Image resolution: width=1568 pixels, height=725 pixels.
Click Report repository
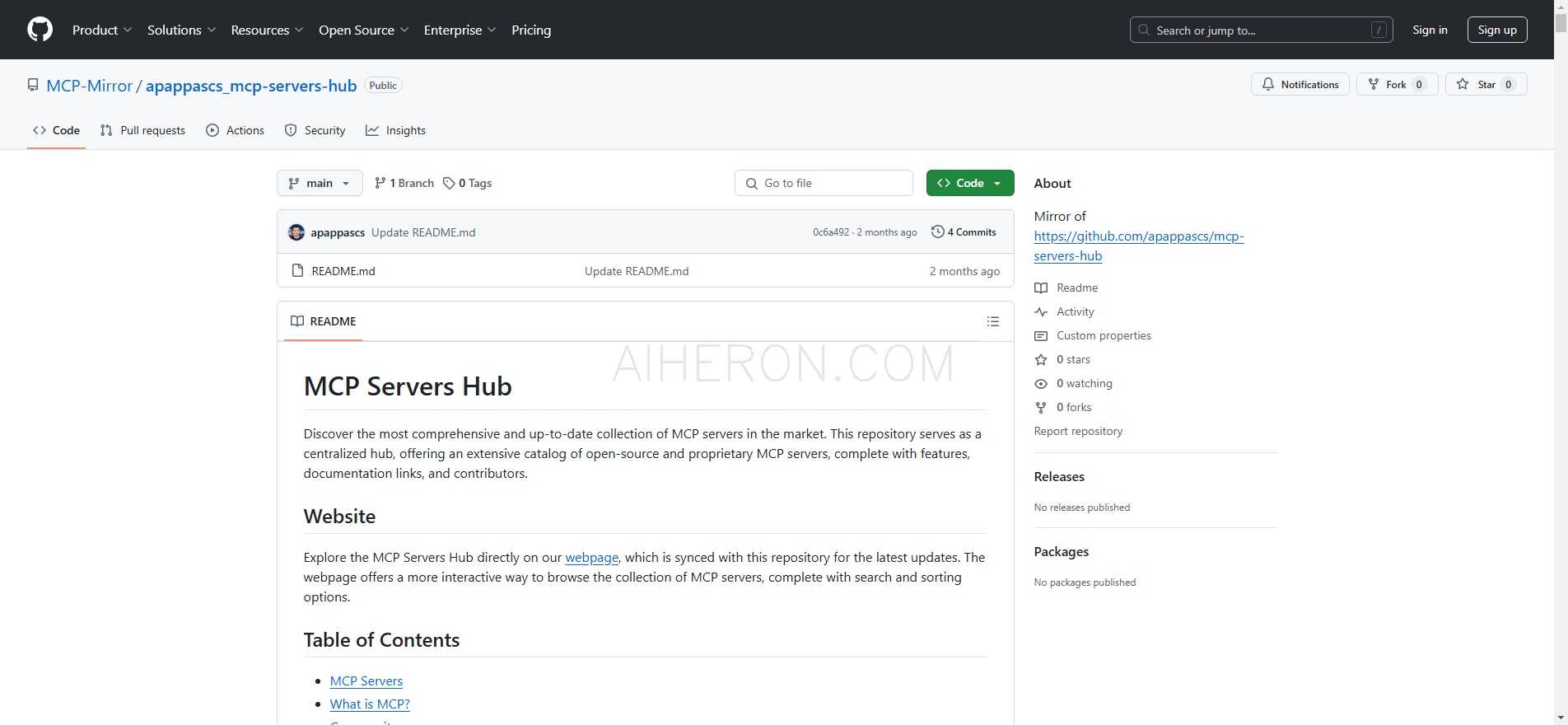(1078, 431)
